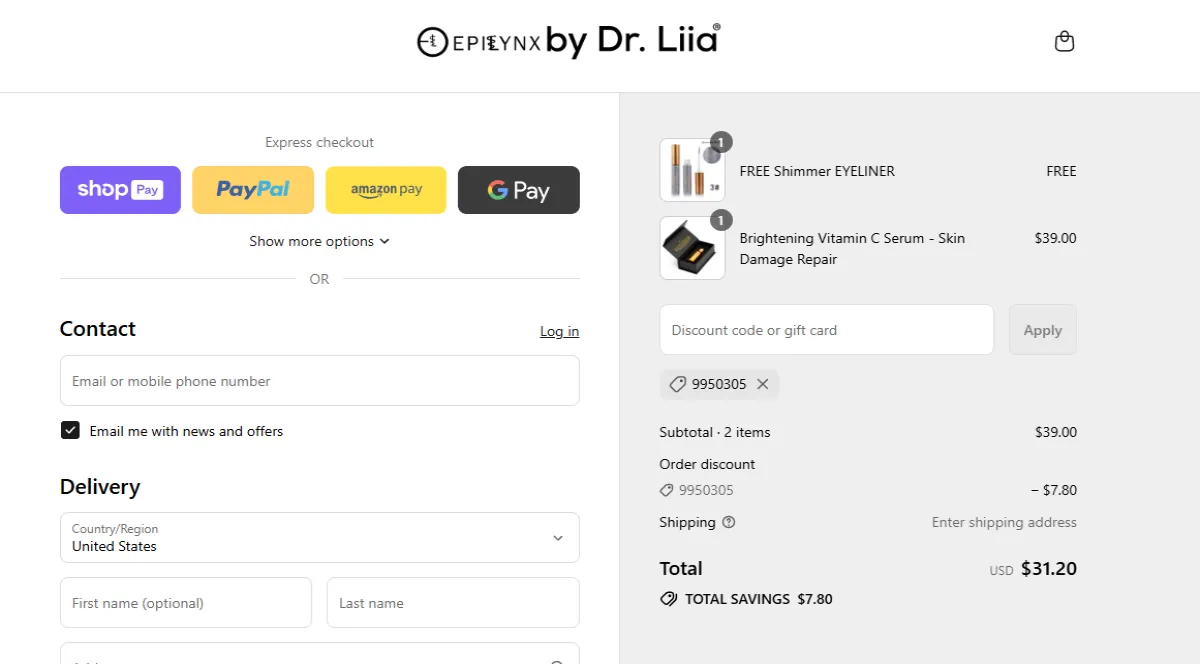Click the shipping info question mark icon
The width and height of the screenshot is (1200, 664).
pyautogui.click(x=728, y=522)
